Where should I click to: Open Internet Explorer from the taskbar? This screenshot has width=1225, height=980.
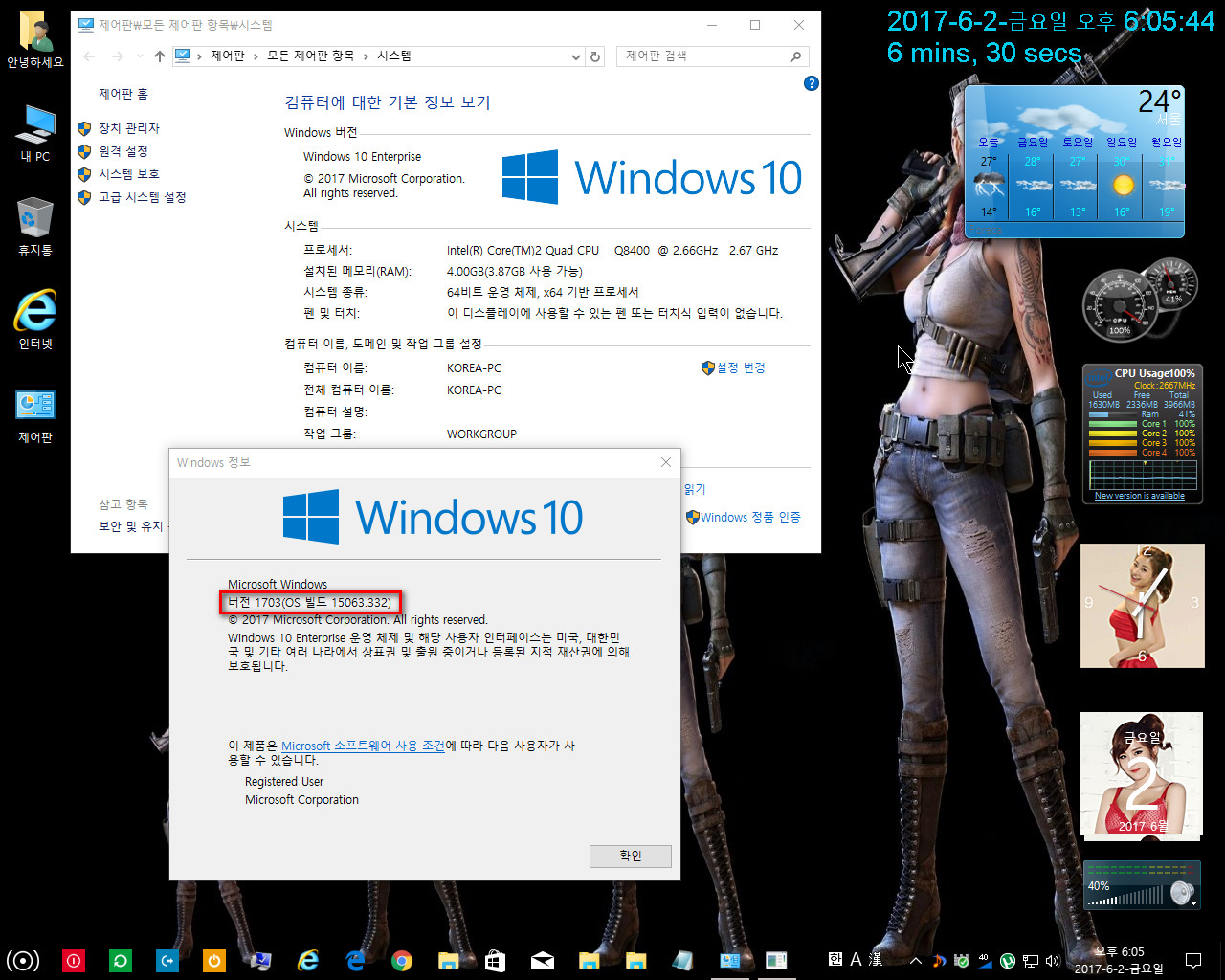(308, 960)
